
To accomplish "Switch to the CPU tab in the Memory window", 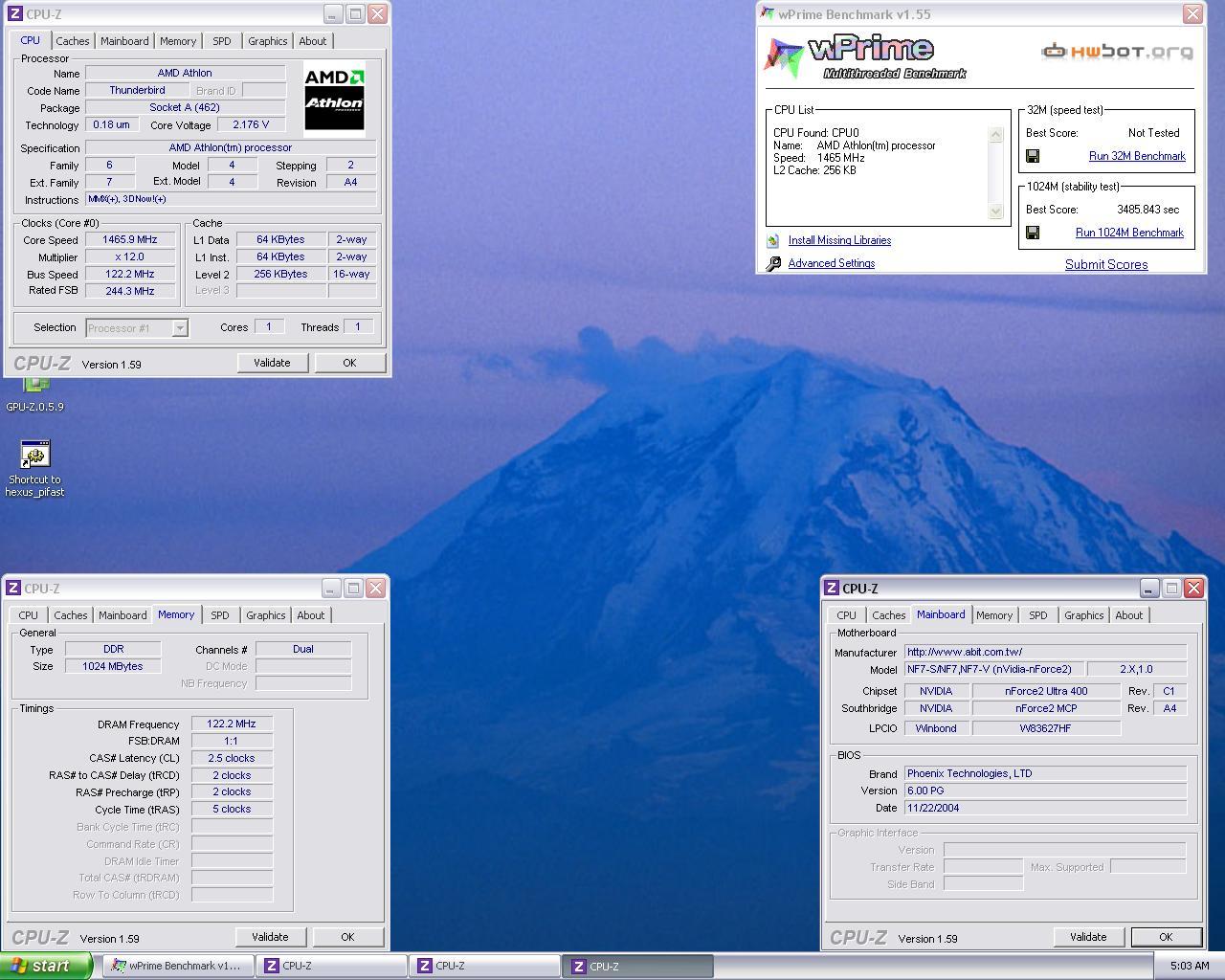I will [29, 615].
